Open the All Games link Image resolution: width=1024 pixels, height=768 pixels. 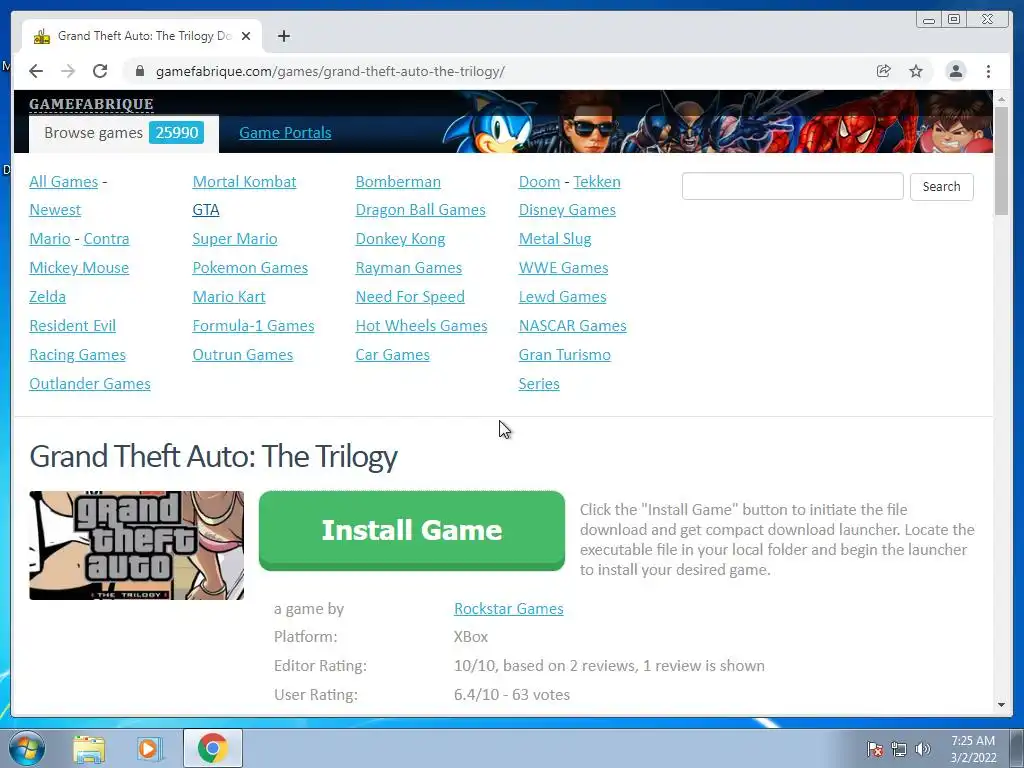coord(63,182)
